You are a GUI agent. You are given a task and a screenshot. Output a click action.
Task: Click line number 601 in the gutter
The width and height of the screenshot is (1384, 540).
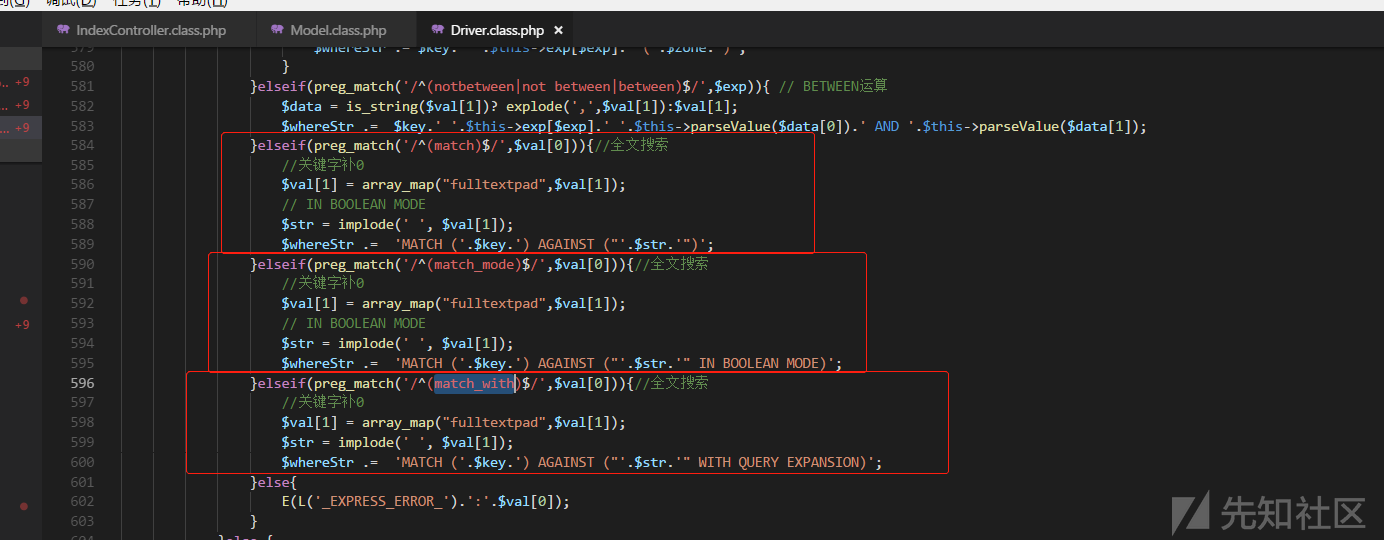click(x=82, y=482)
